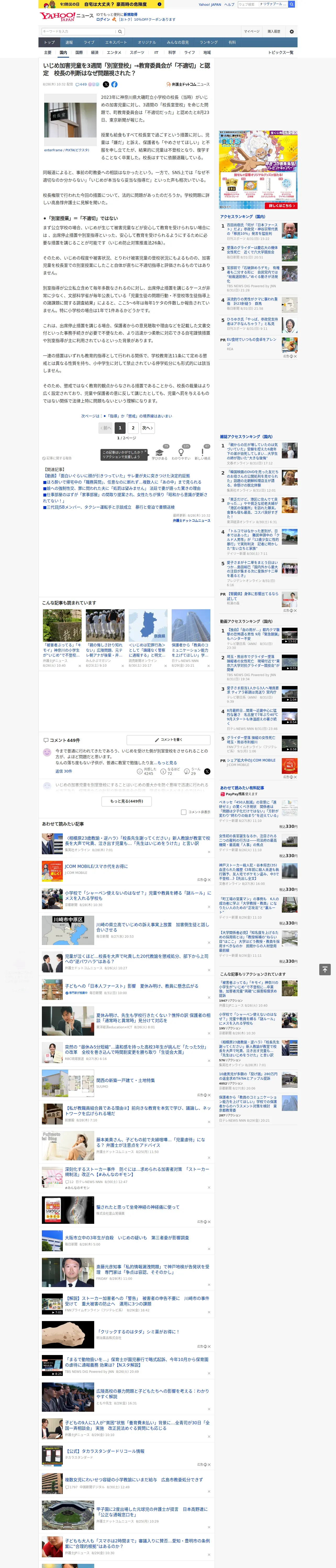Open the 地域 category tab
Image resolution: width=336 pixels, height=1568 pixels.
[x=207, y=52]
